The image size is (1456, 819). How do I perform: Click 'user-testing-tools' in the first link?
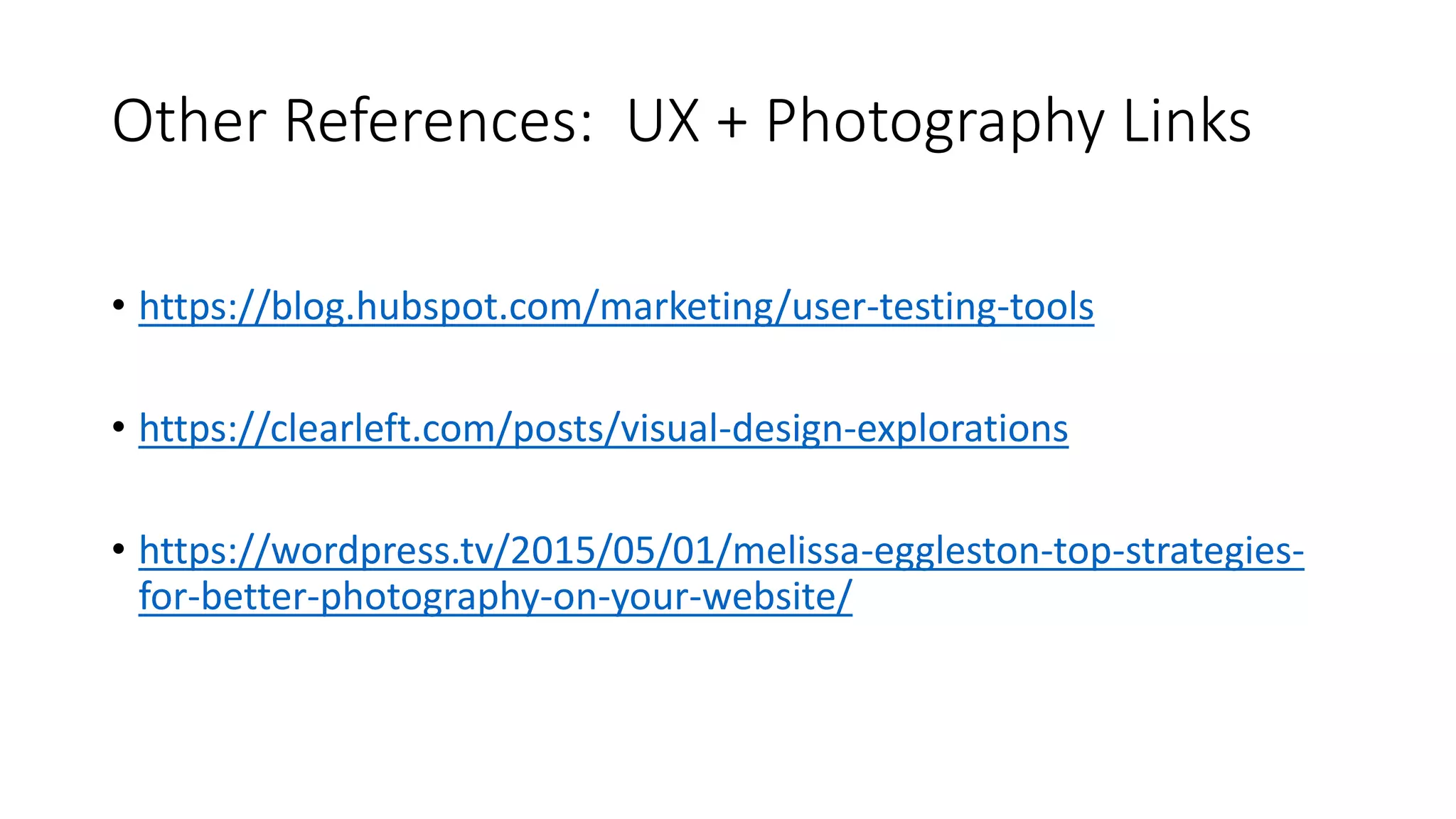(943, 306)
